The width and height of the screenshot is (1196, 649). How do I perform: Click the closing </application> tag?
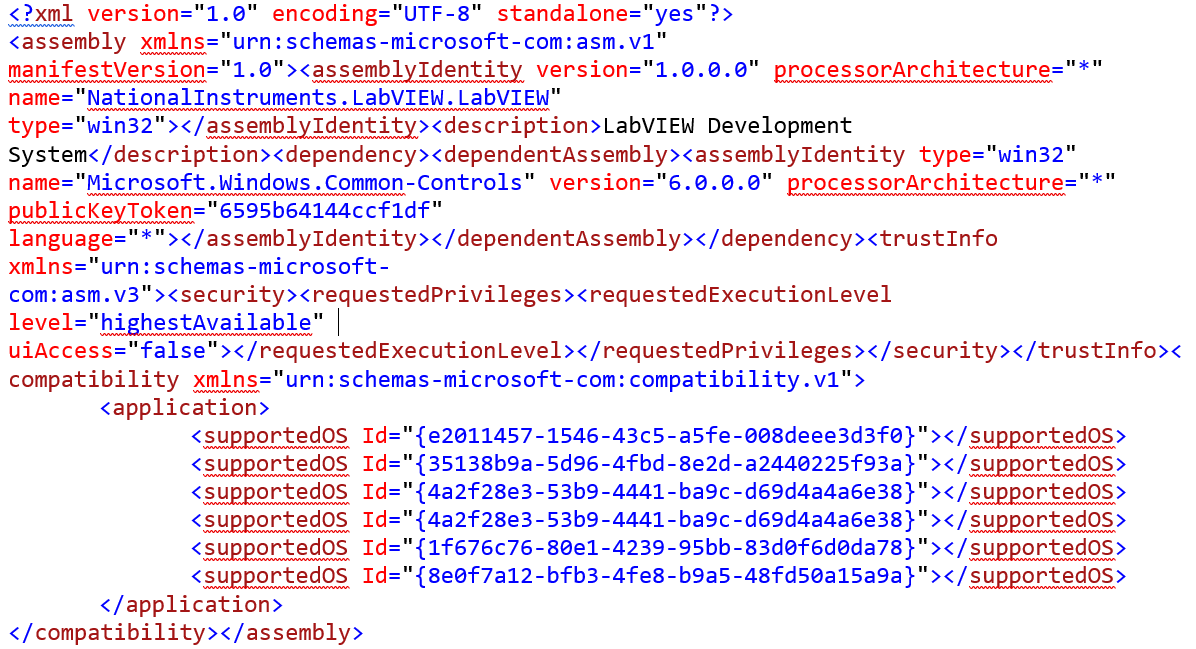click(191, 605)
